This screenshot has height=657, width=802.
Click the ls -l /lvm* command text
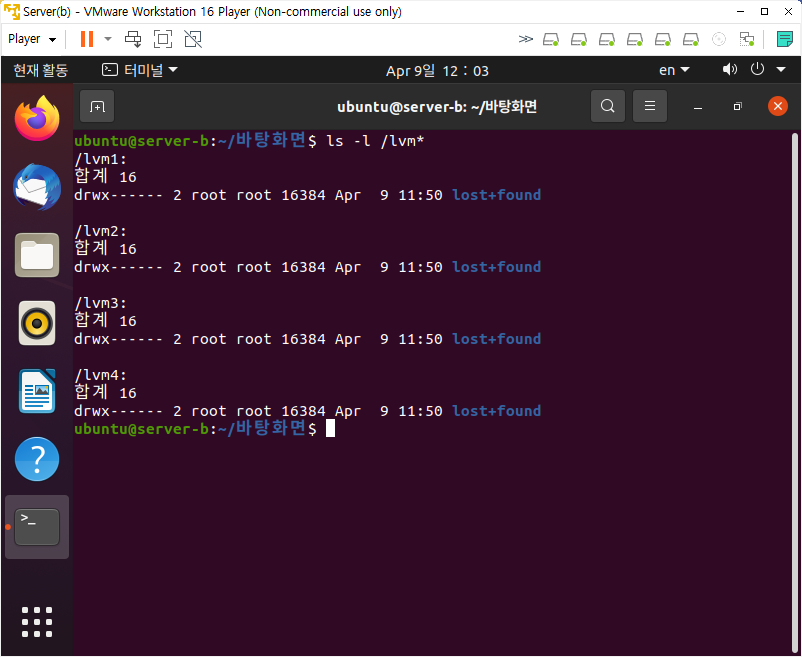(x=375, y=141)
